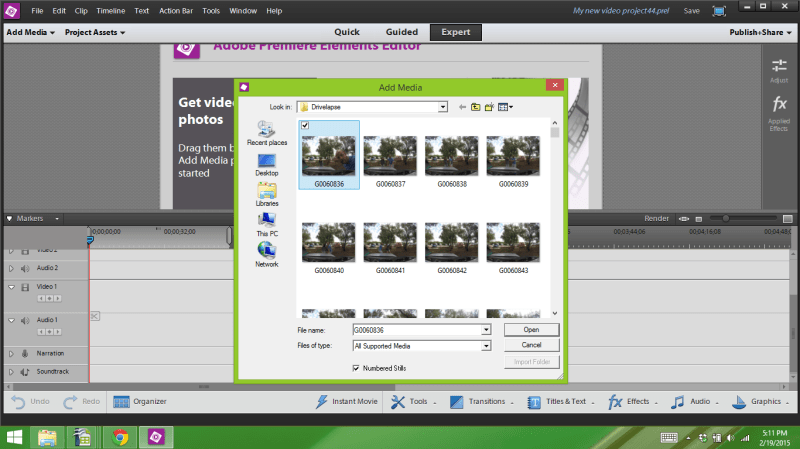Toggle the Video 1 track filmstrip icon
This screenshot has width=800, height=449.
click(25, 287)
